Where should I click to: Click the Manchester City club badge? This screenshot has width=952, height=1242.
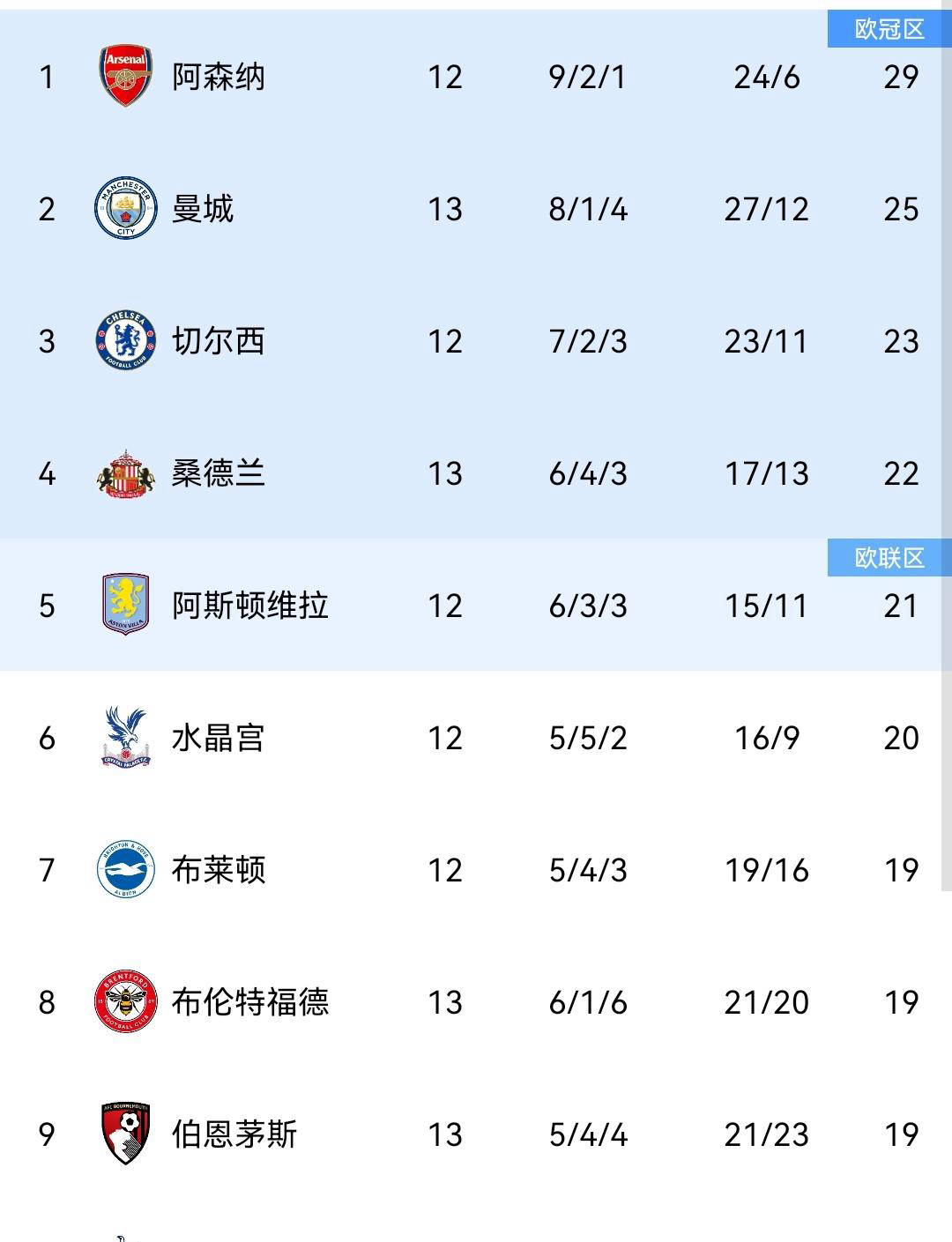(x=126, y=210)
